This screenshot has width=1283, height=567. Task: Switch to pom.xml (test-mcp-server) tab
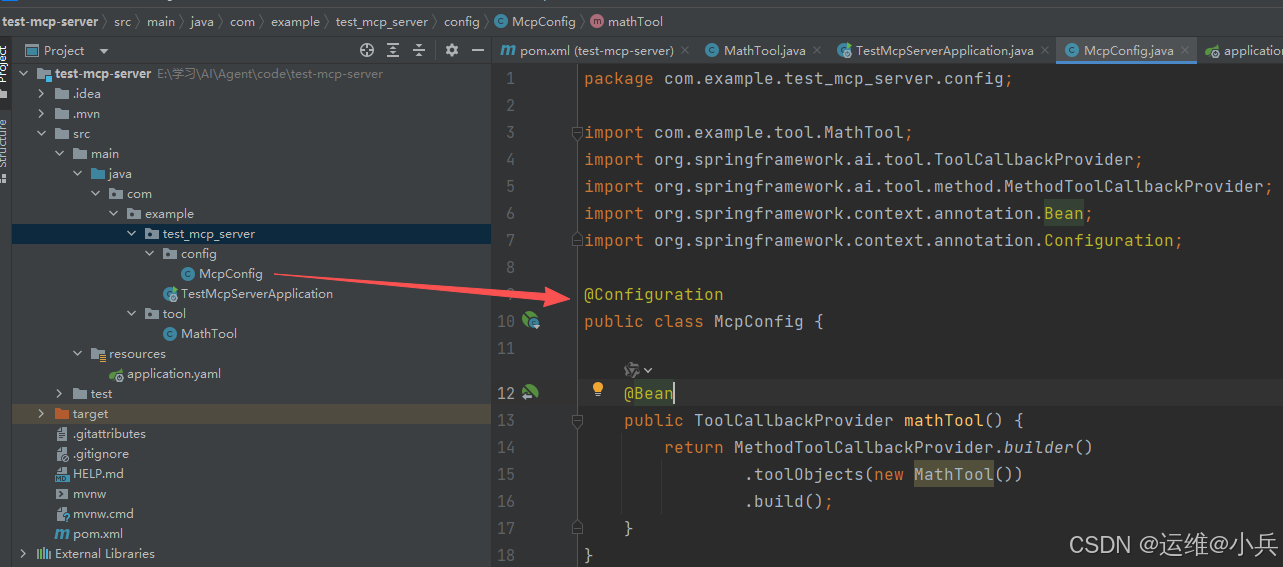click(596, 50)
